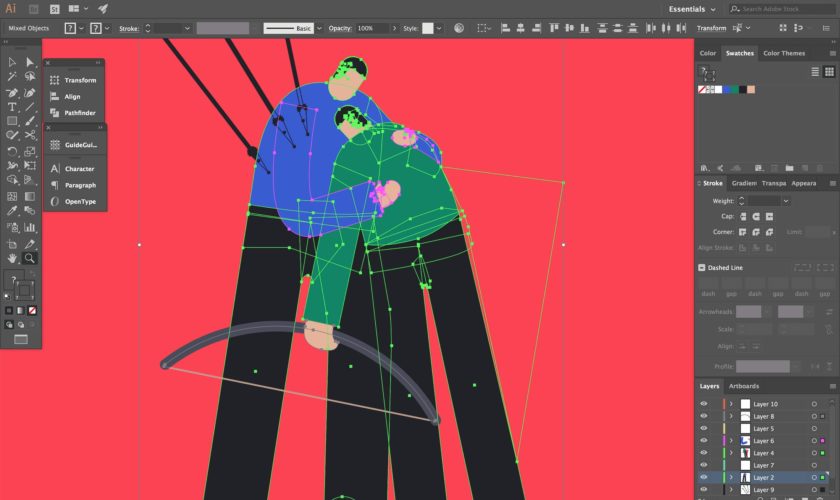Select the Rectangle tool
Viewport: 840px width, 500px height.
[x=12, y=121]
